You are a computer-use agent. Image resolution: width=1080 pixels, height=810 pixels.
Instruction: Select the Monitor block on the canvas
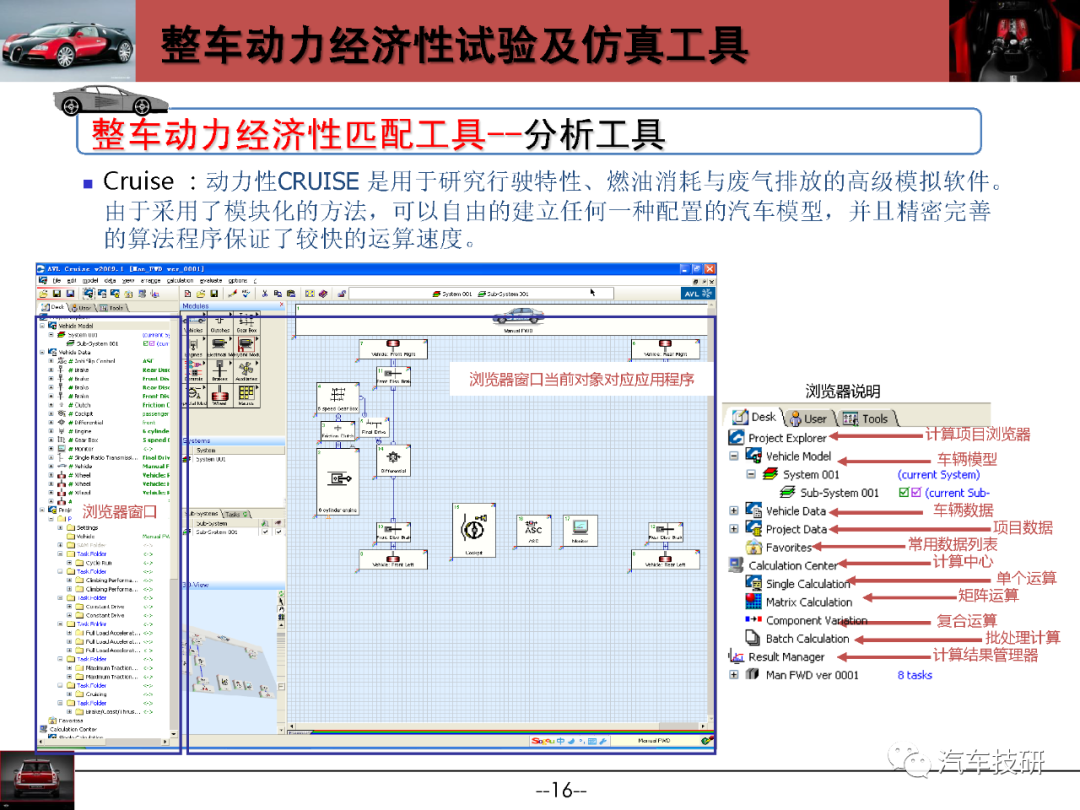click(580, 530)
